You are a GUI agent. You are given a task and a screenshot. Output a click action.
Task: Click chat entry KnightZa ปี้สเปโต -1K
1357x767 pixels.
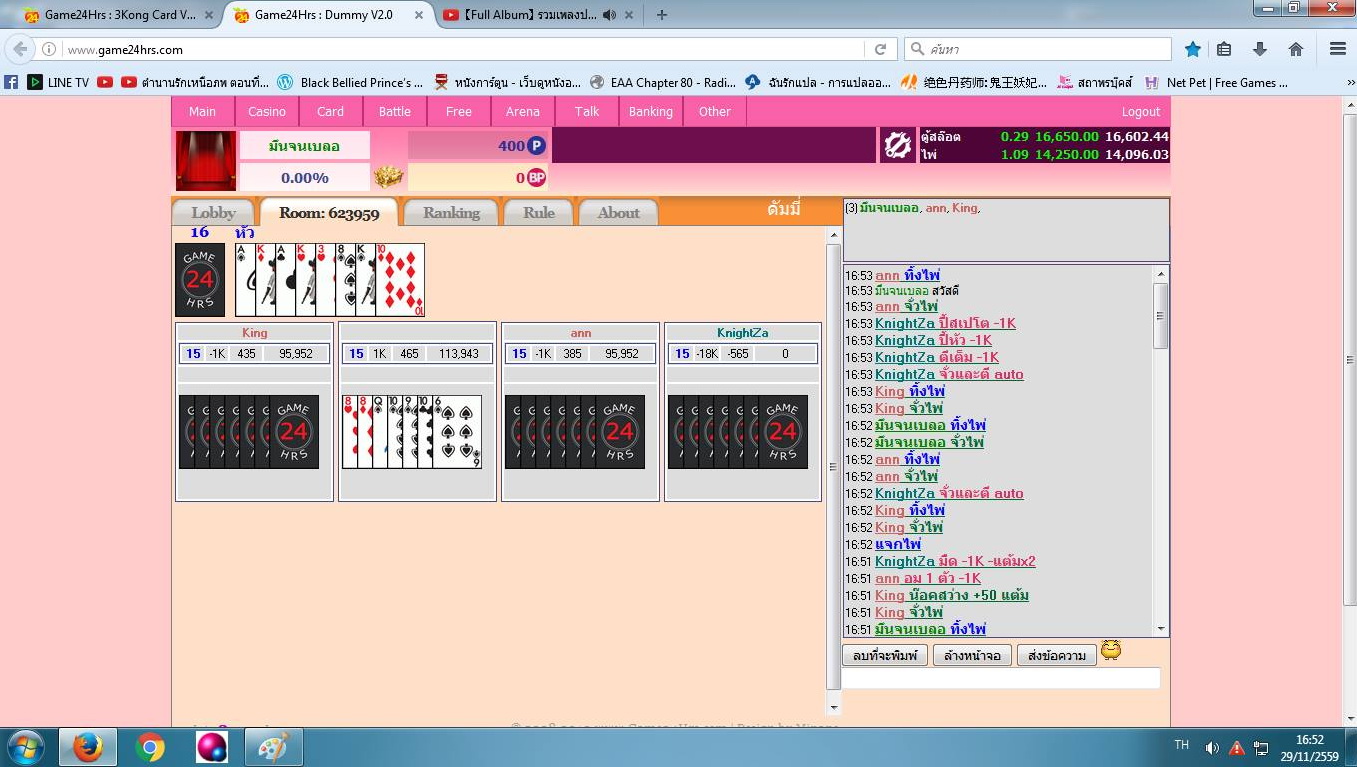[x=945, y=323]
